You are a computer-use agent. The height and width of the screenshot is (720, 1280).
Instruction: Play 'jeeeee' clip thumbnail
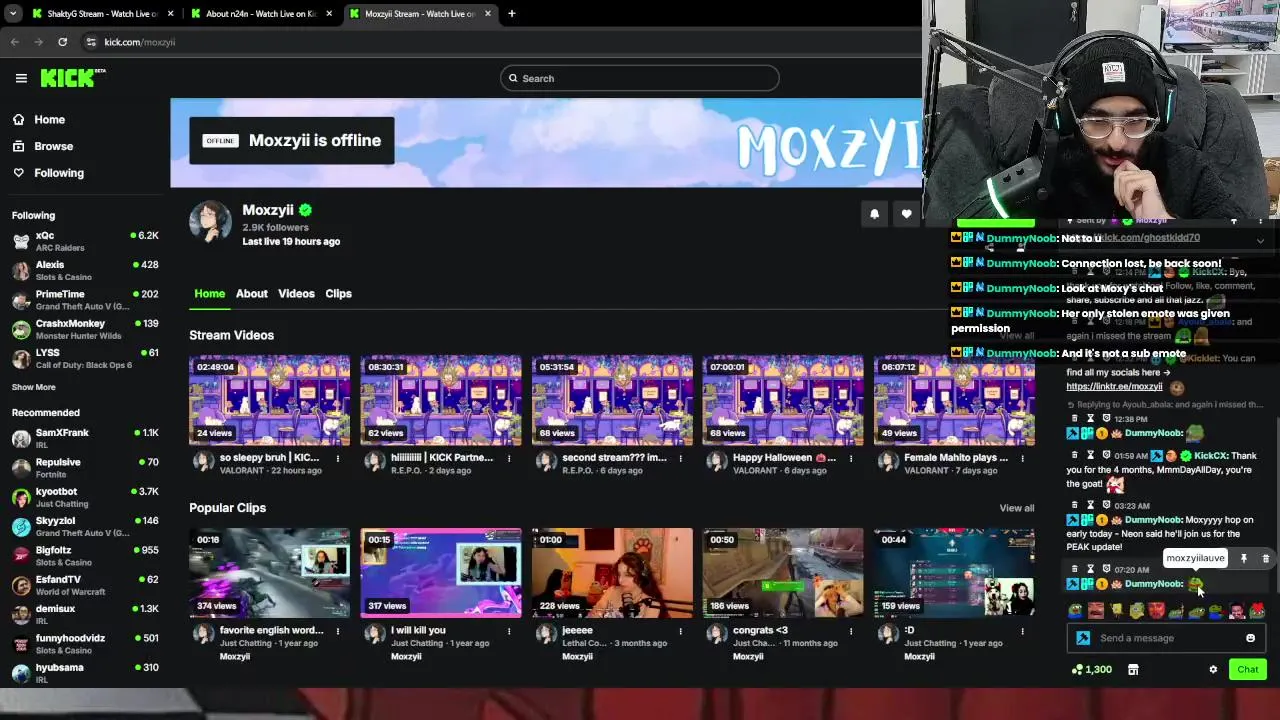pos(612,573)
